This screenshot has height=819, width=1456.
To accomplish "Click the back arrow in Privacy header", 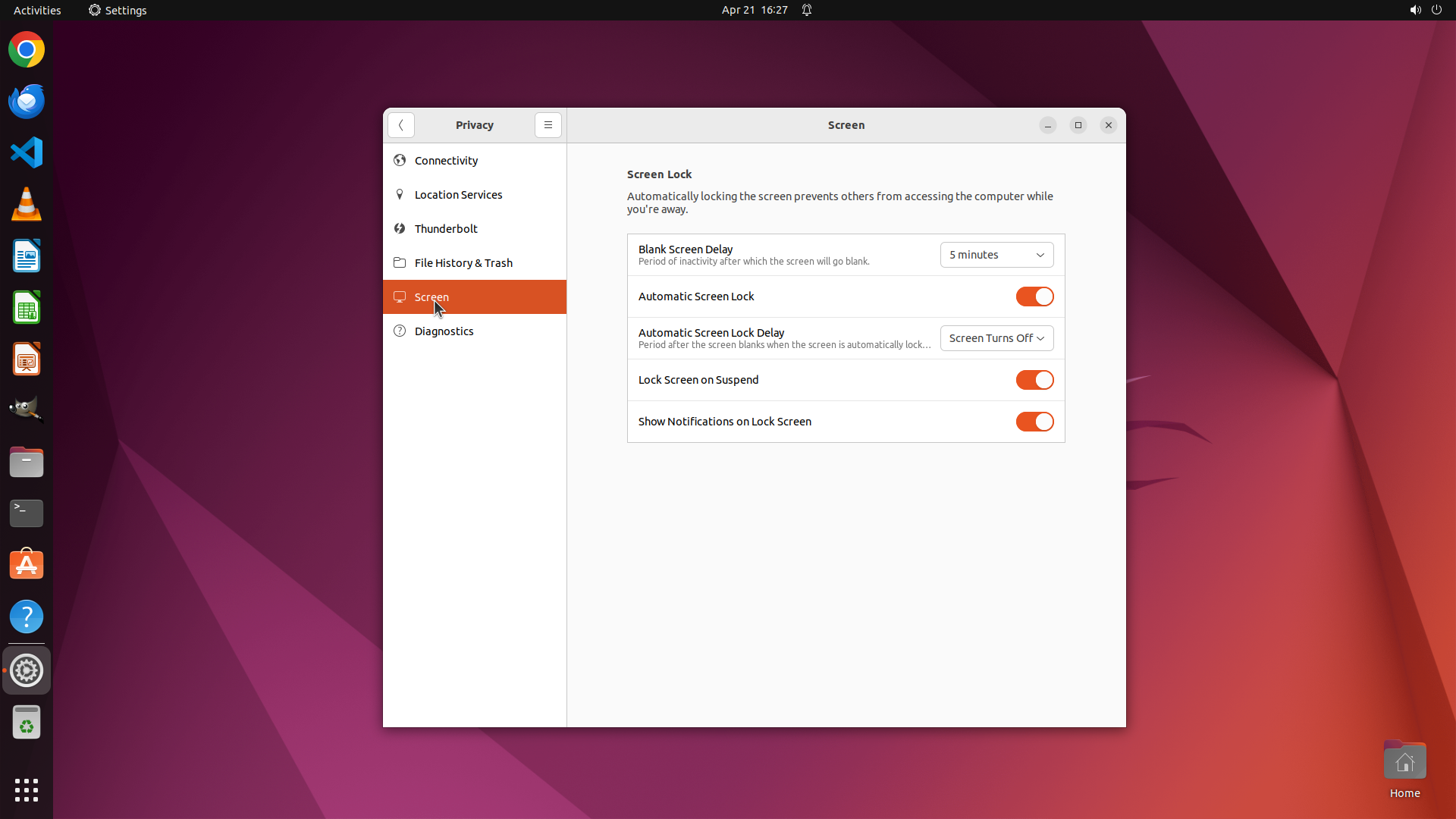I will [400, 125].
